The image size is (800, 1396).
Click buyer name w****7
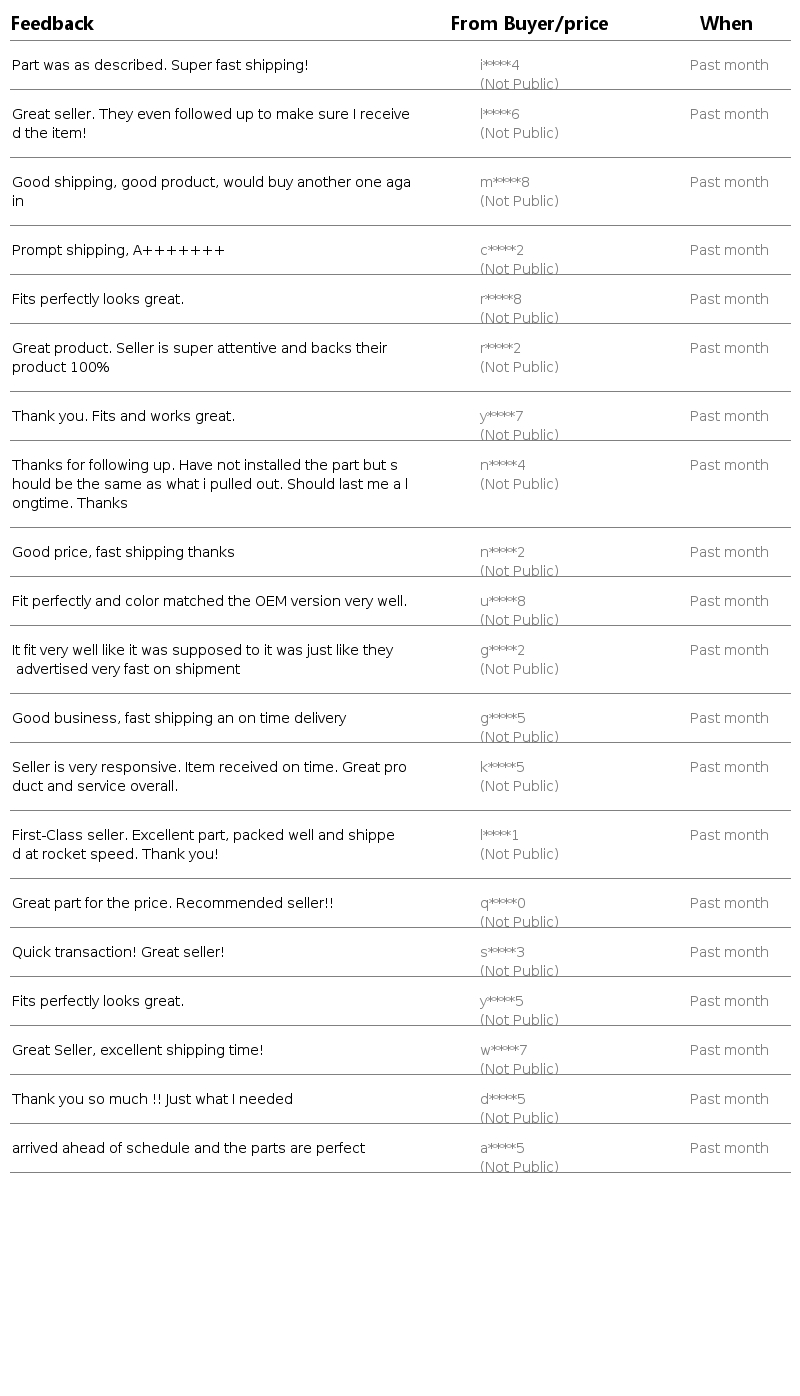[504, 1050]
